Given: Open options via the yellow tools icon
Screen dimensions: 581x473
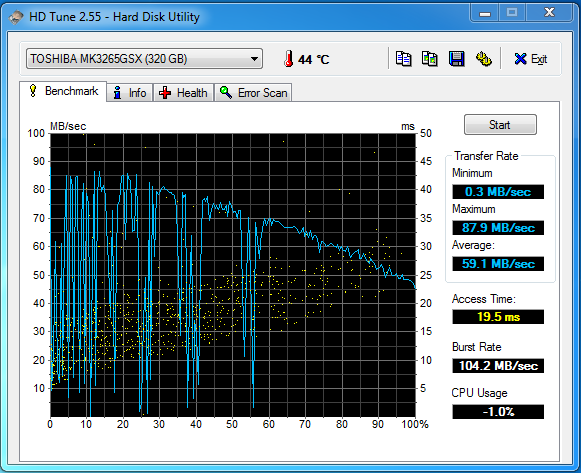Looking at the screenshot, I should (x=483, y=59).
